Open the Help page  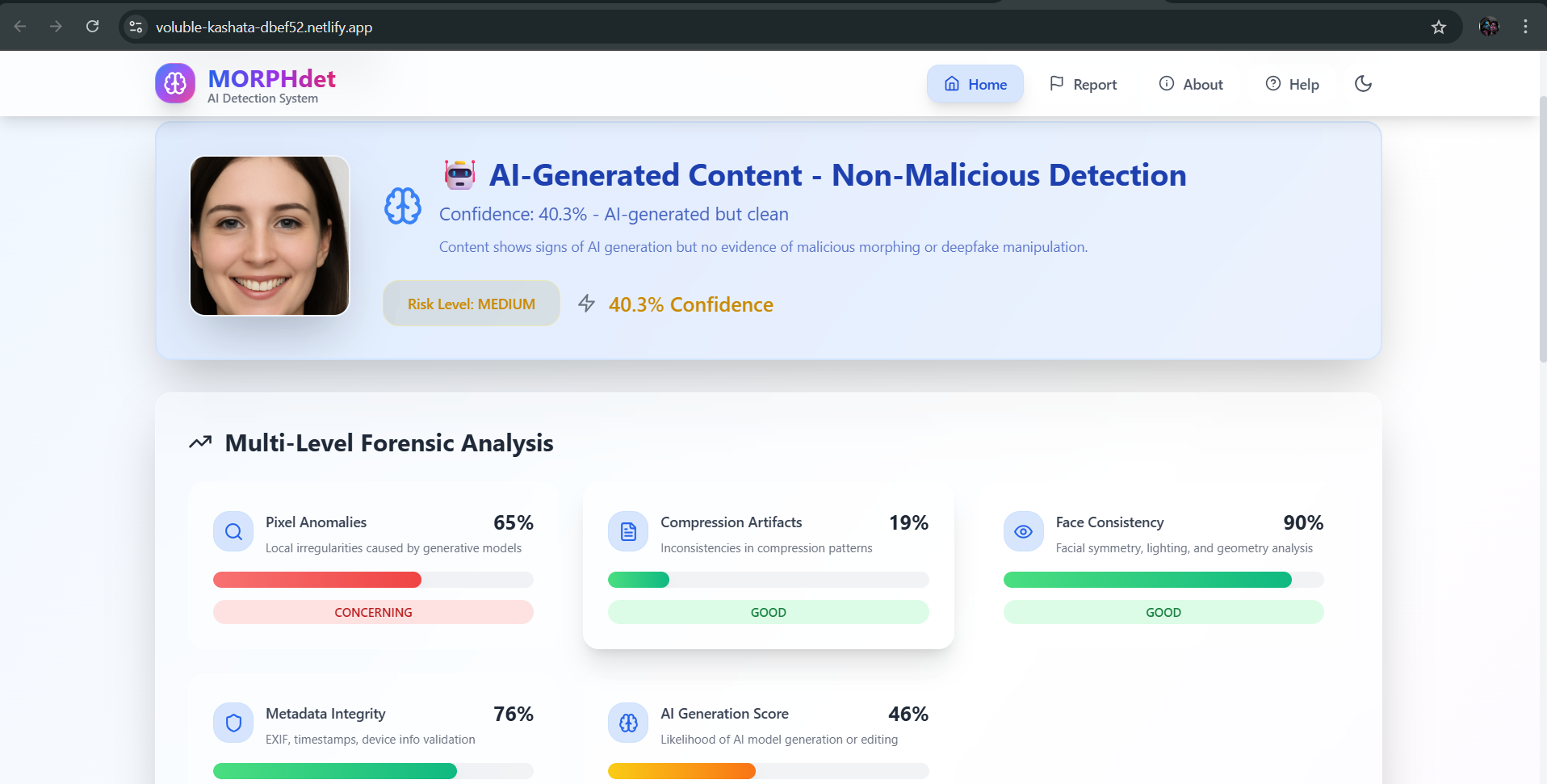pos(1292,83)
